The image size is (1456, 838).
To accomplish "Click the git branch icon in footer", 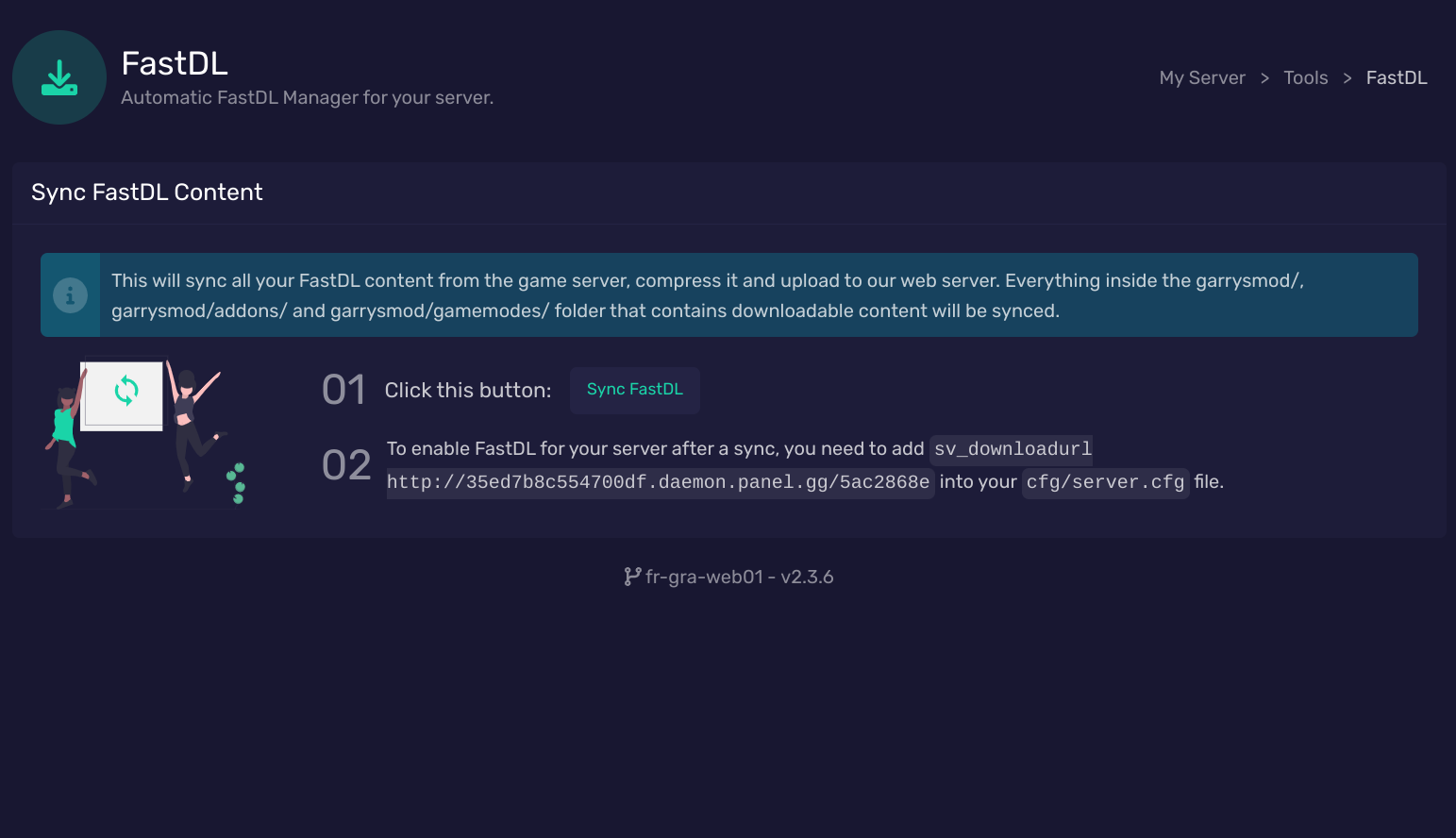I will pos(631,577).
